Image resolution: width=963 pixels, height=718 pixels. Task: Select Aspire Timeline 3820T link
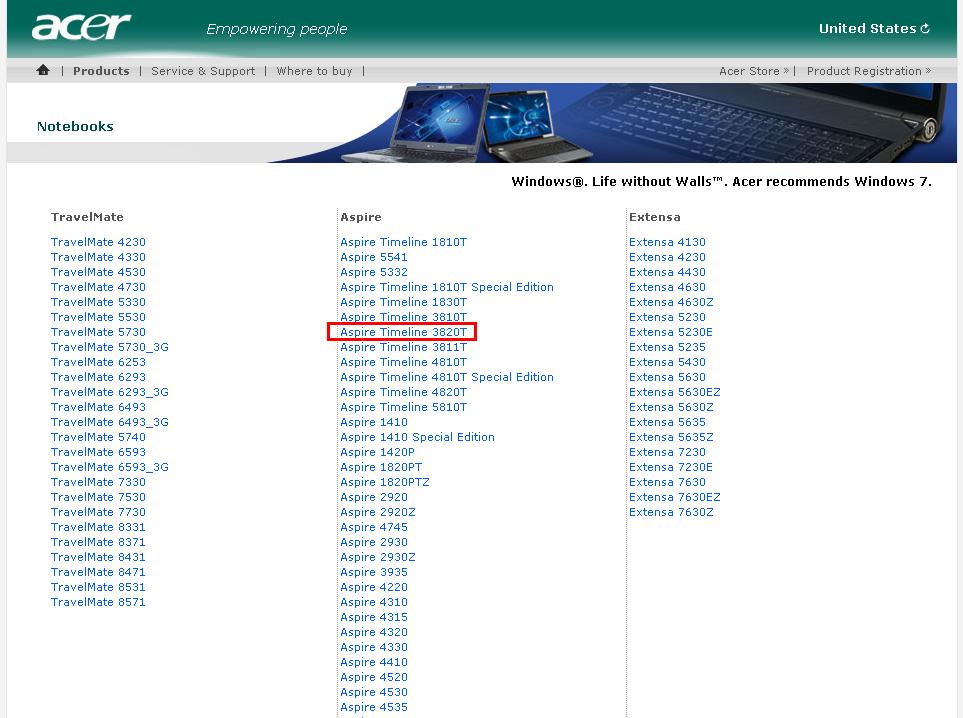pos(404,332)
